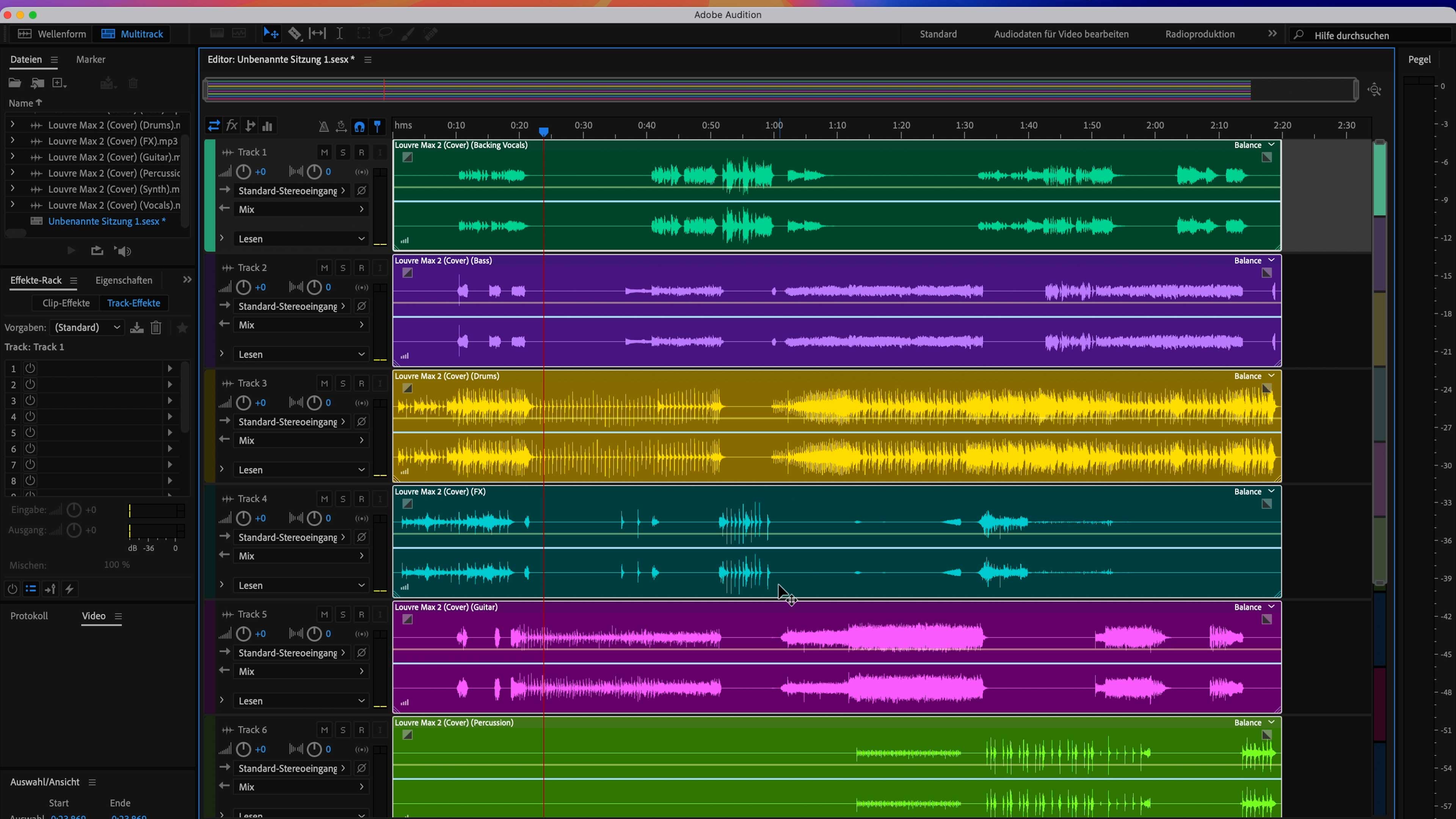Open the Vorgaben (Standard) preset dropdown
1456x819 pixels.
pos(87,328)
